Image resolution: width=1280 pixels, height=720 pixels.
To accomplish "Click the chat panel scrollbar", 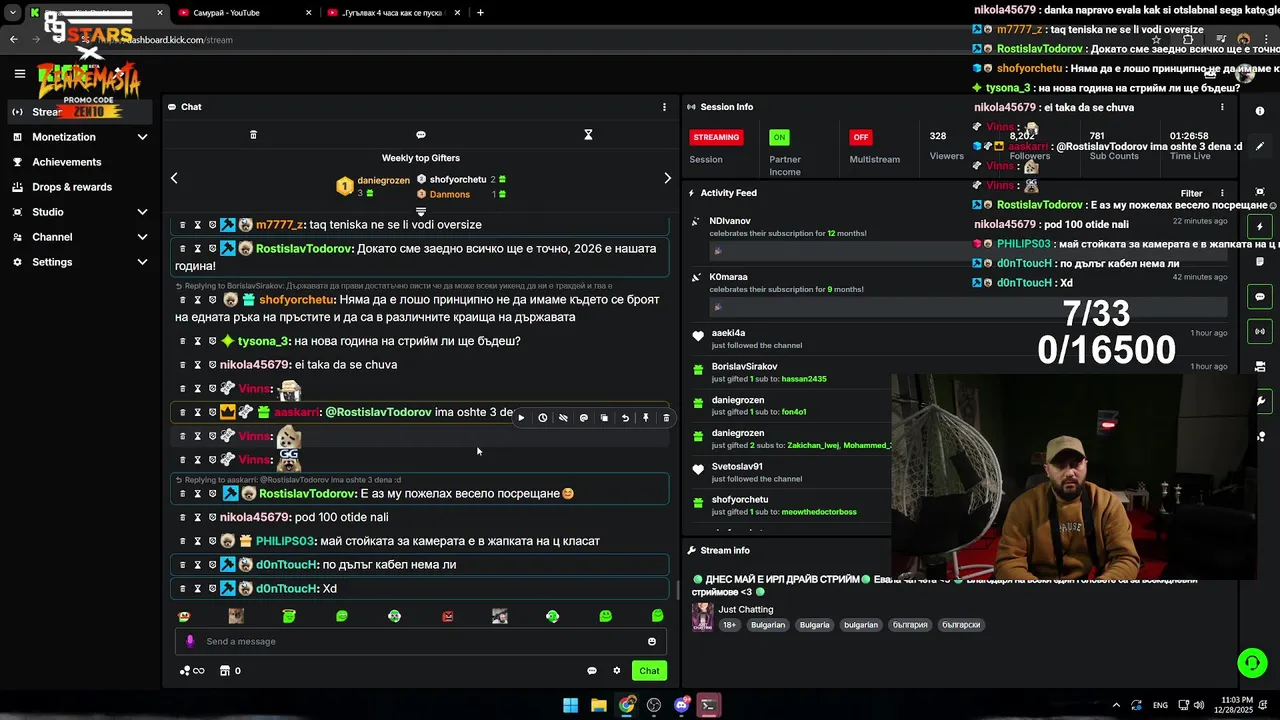I will 678,590.
